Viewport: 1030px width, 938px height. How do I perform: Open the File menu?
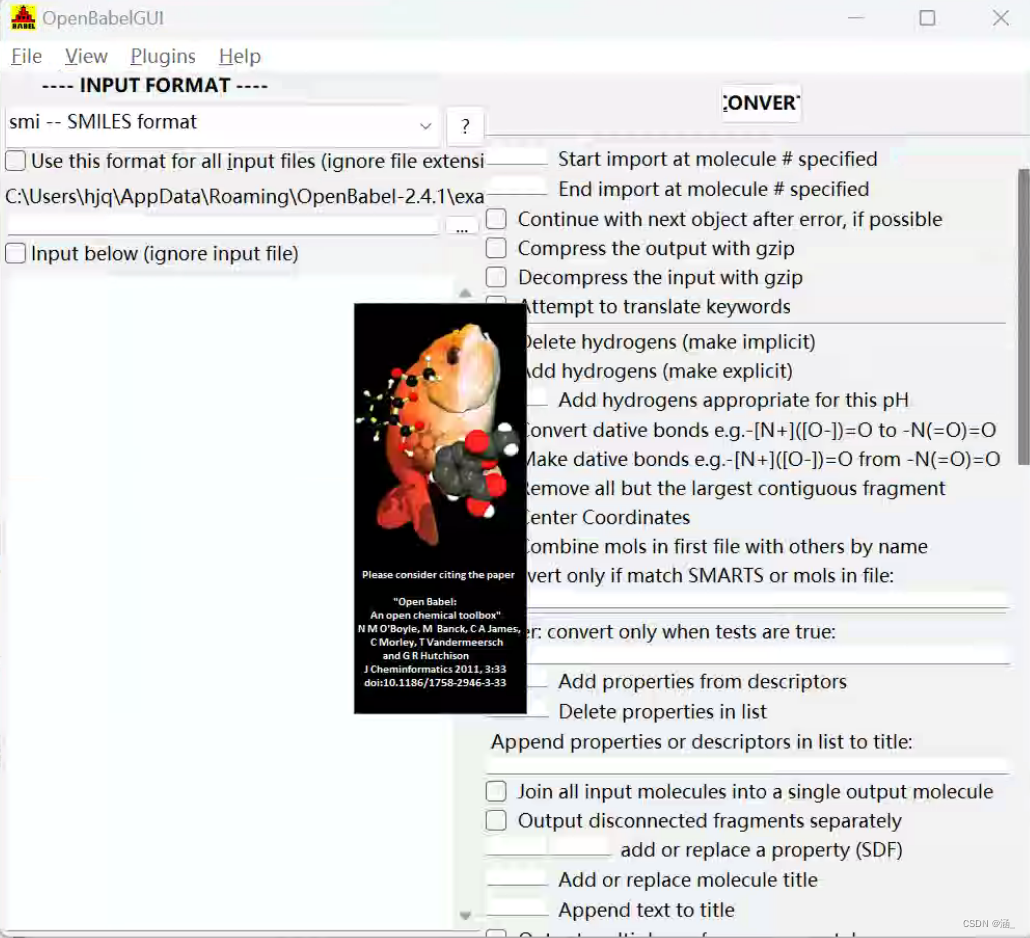point(26,56)
